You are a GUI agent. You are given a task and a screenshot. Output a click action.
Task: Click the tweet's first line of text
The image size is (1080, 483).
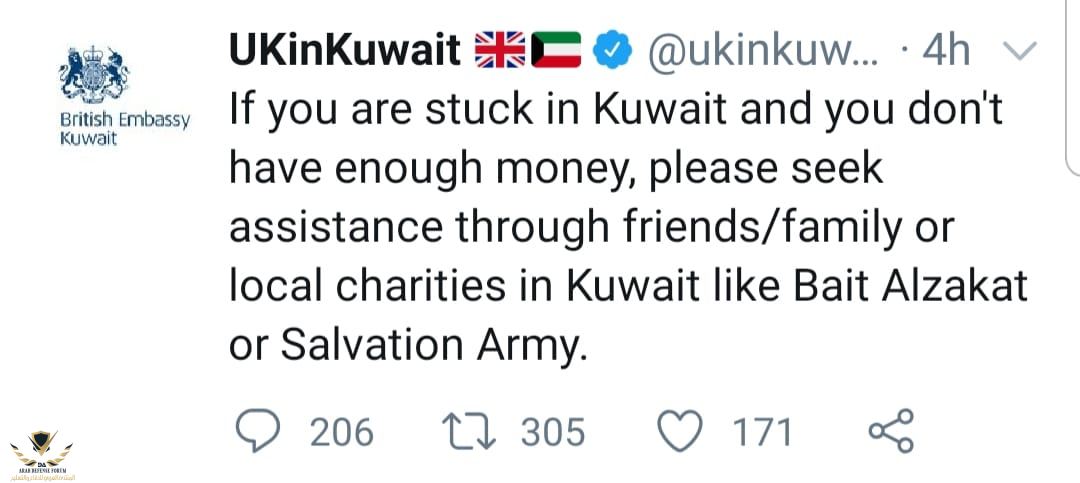615,110
